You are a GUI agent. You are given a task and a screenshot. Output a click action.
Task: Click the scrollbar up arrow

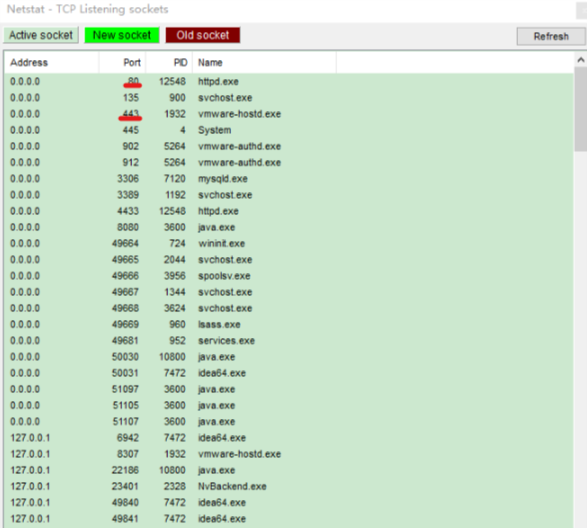pyautogui.click(x=581, y=60)
